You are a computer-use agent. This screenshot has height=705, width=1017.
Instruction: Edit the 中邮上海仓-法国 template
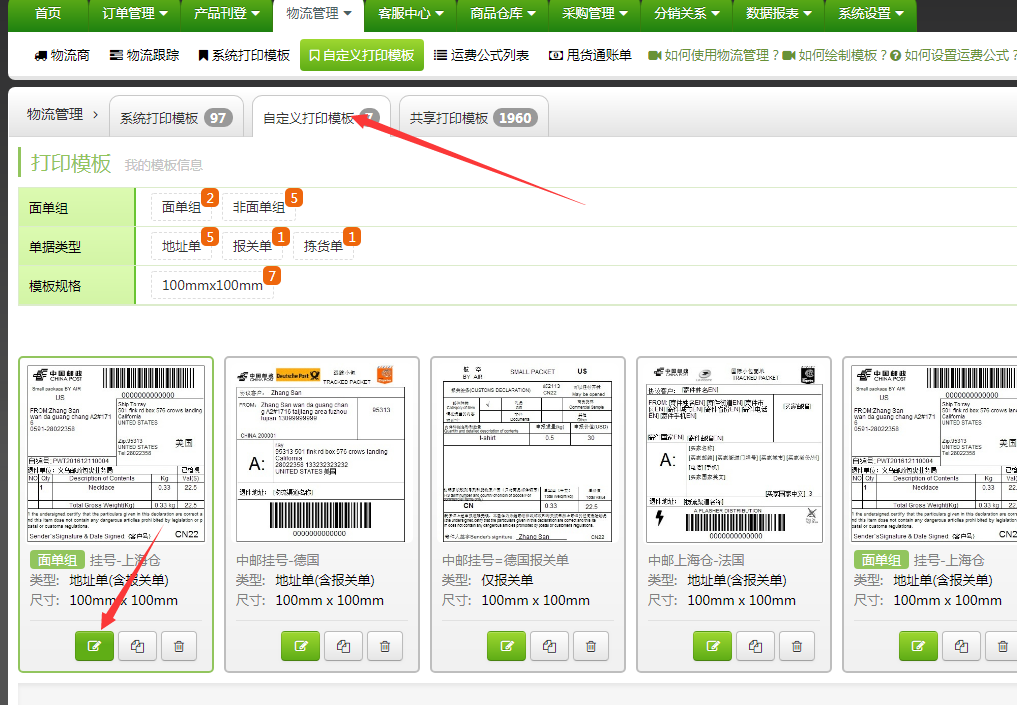point(712,646)
